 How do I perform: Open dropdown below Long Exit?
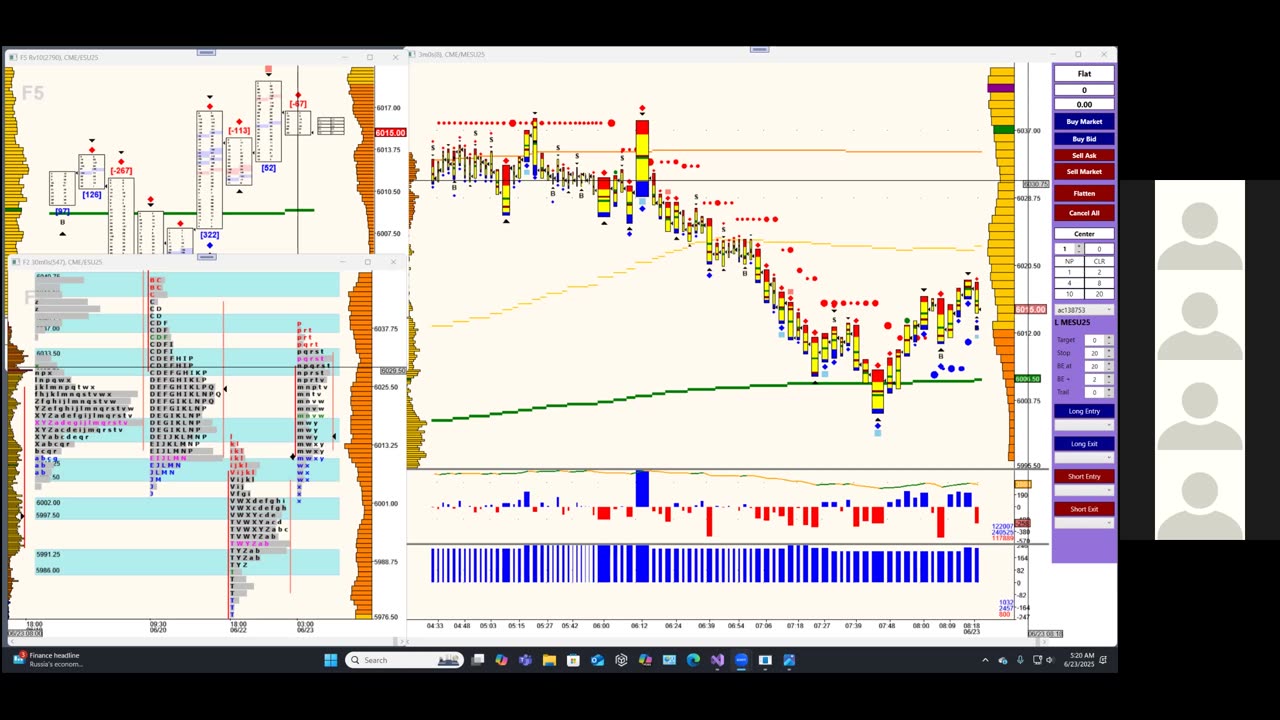click(x=1084, y=457)
